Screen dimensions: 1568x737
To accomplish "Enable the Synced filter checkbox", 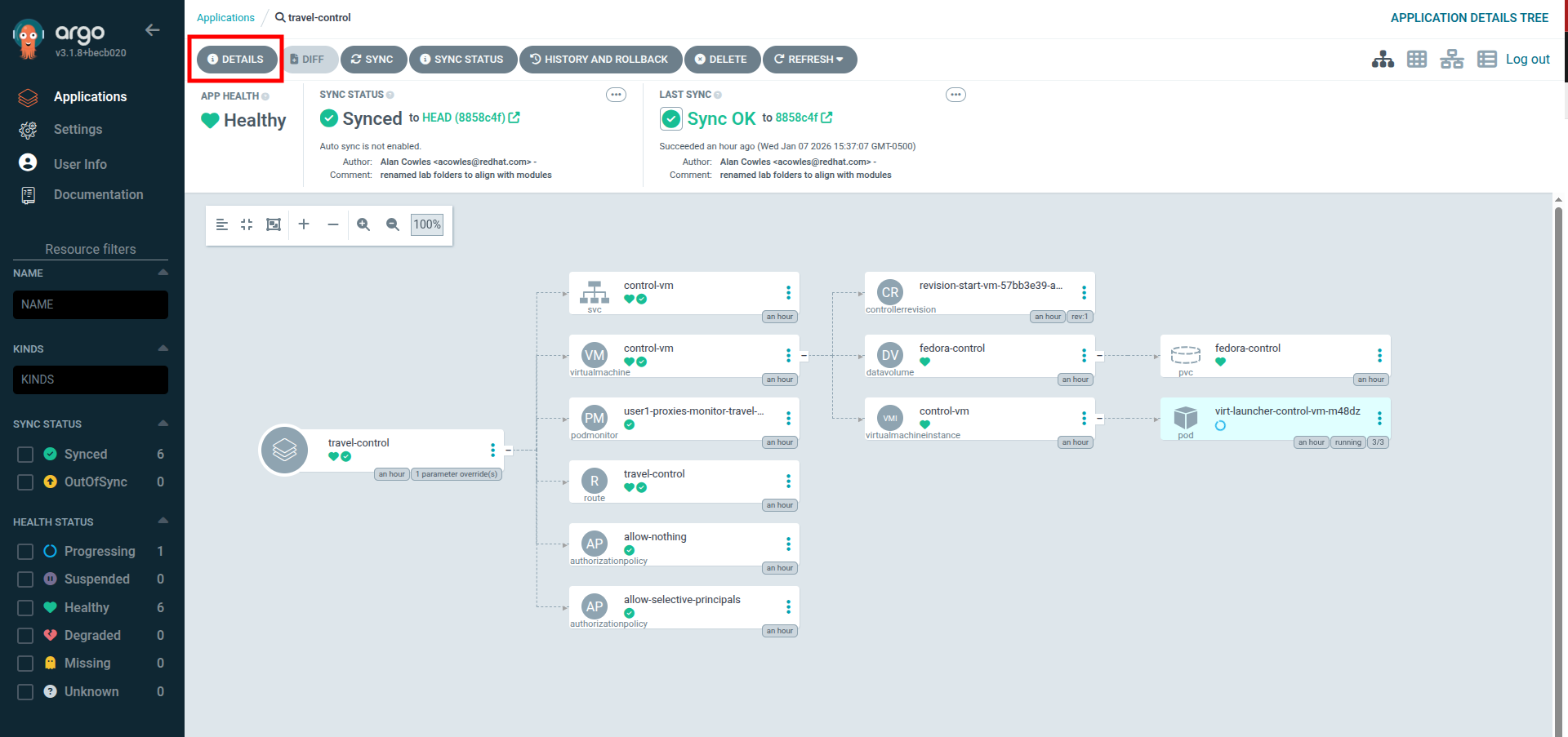I will pyautogui.click(x=25, y=455).
